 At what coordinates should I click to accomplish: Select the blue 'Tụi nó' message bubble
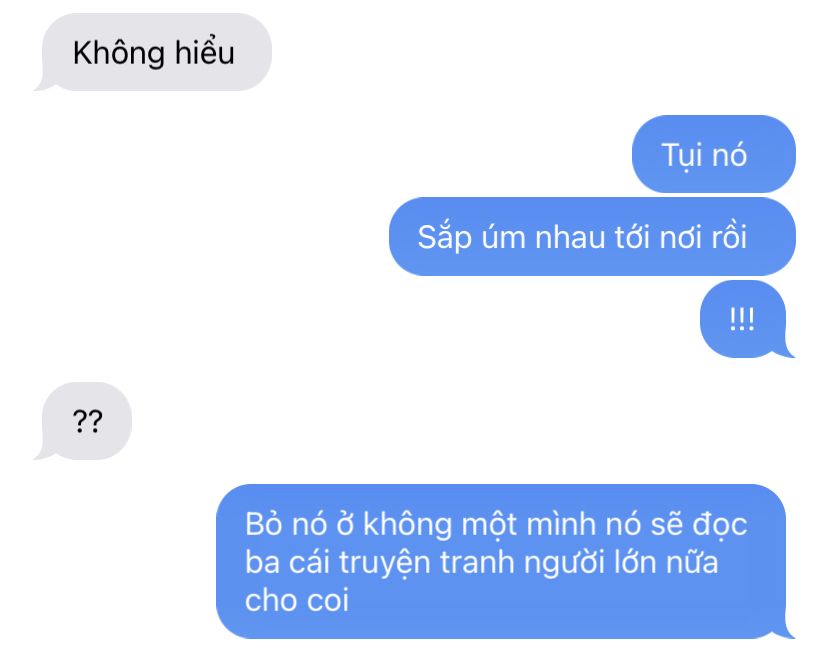coord(713,154)
